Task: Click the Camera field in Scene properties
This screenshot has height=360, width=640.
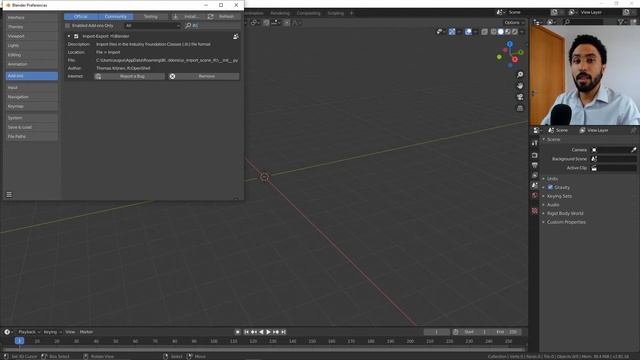Action: click(x=610, y=150)
